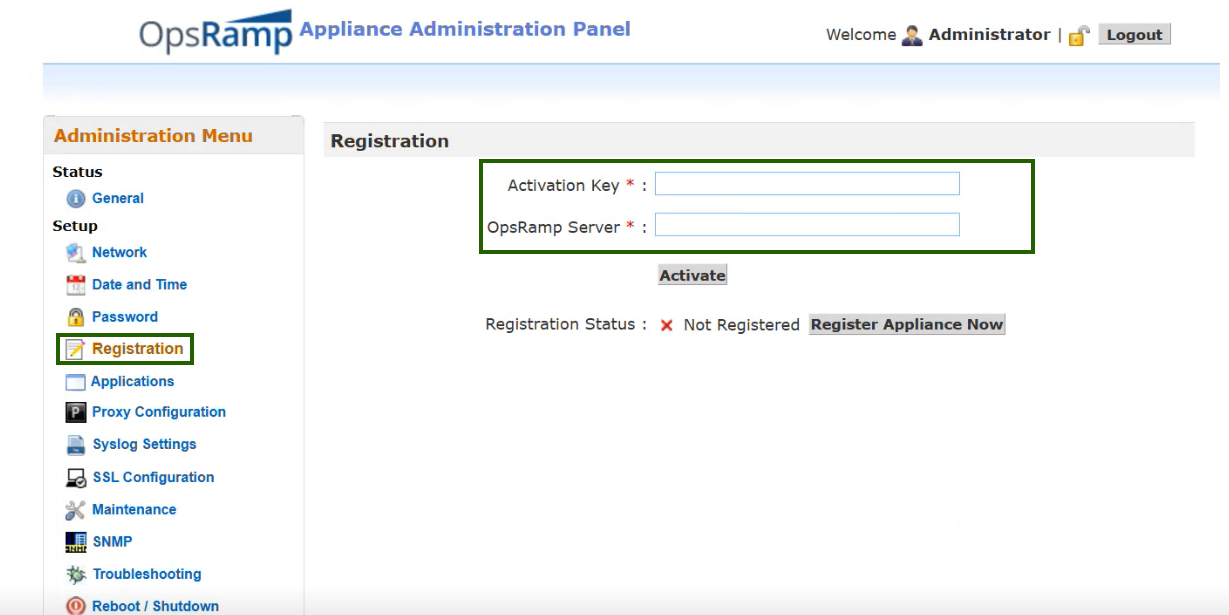
Task: Click the Password padlock icon
Action: point(76,317)
